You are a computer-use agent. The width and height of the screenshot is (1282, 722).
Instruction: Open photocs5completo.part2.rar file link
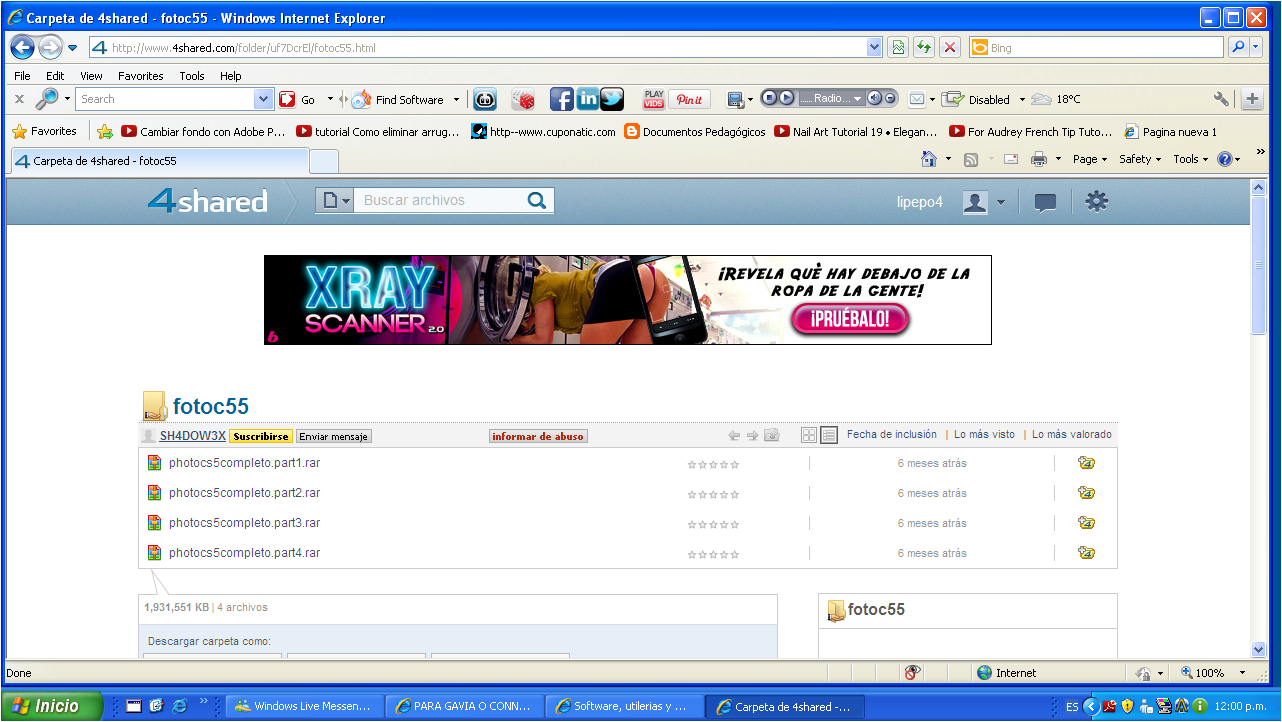click(244, 493)
